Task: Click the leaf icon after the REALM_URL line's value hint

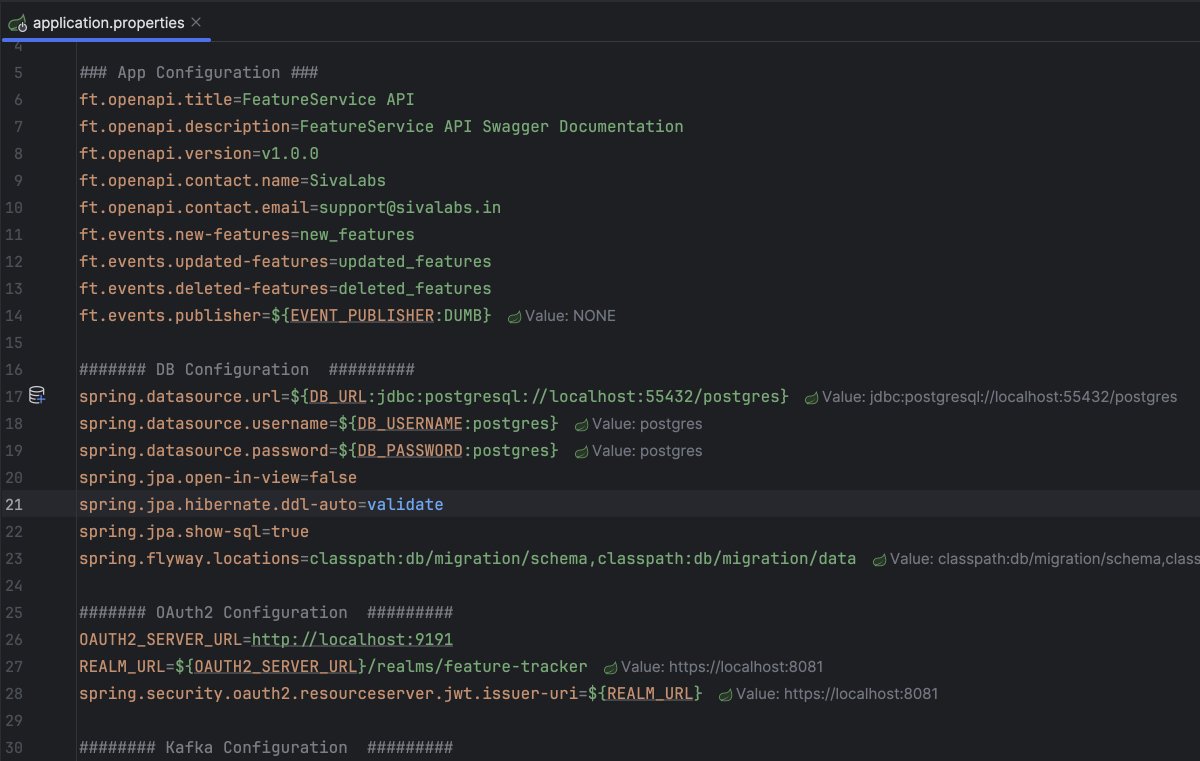Action: click(610, 667)
